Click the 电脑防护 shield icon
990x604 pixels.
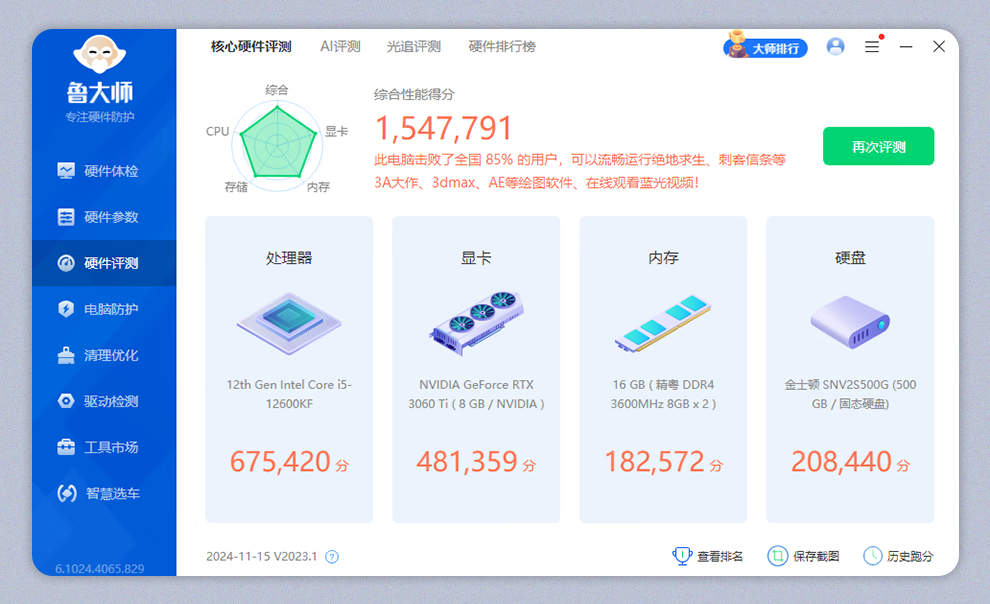pyautogui.click(x=66, y=309)
